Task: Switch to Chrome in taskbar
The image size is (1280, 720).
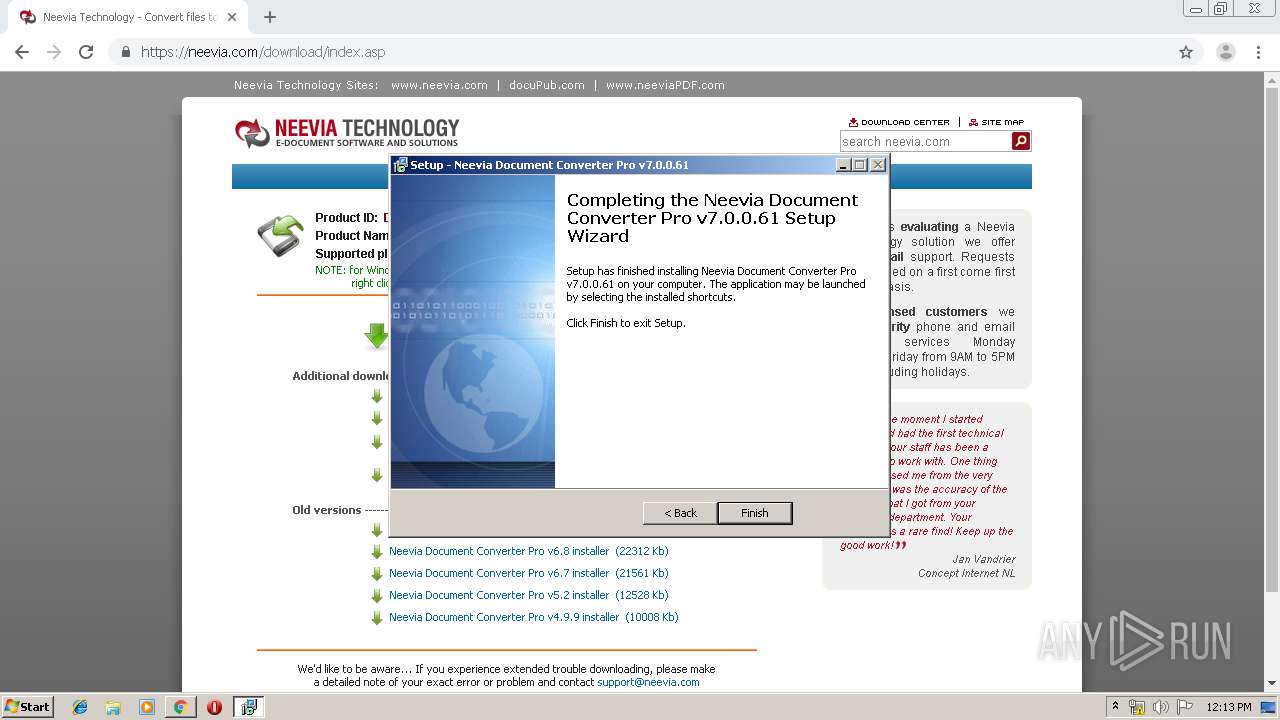Action: (x=180, y=707)
